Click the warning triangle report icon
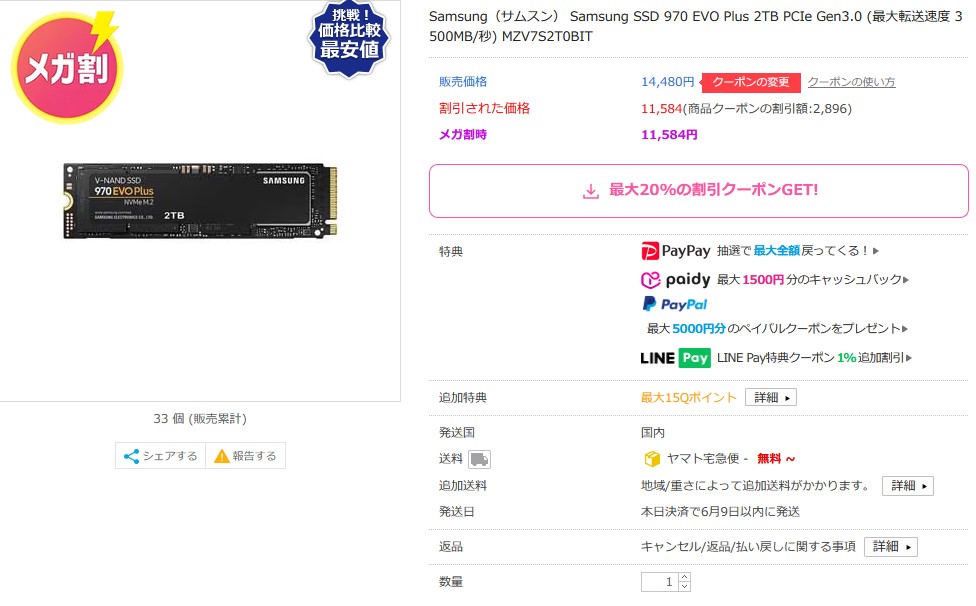Image resolution: width=976 pixels, height=606 pixels. pos(222,456)
